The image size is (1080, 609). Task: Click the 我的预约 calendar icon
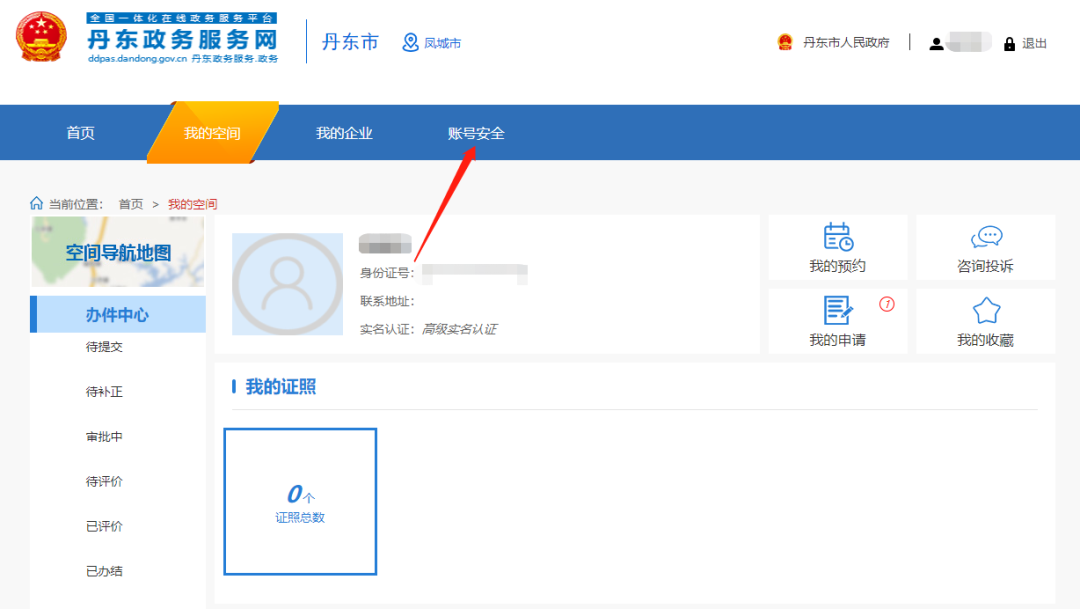837,237
